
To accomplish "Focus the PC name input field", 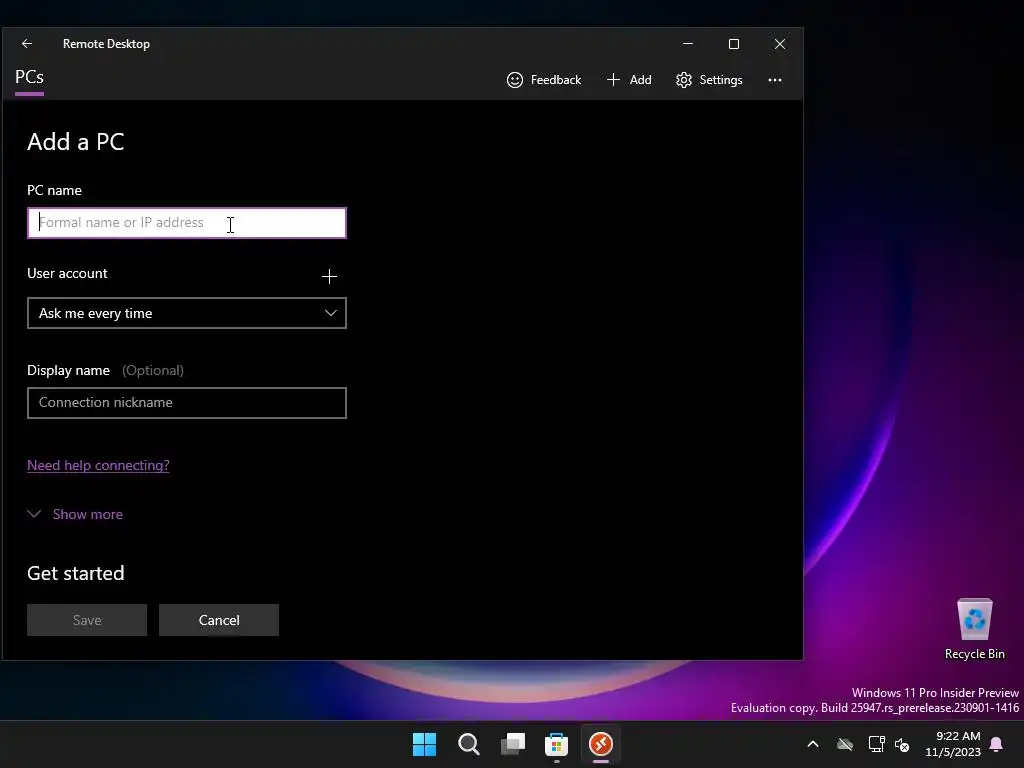I will coord(187,223).
